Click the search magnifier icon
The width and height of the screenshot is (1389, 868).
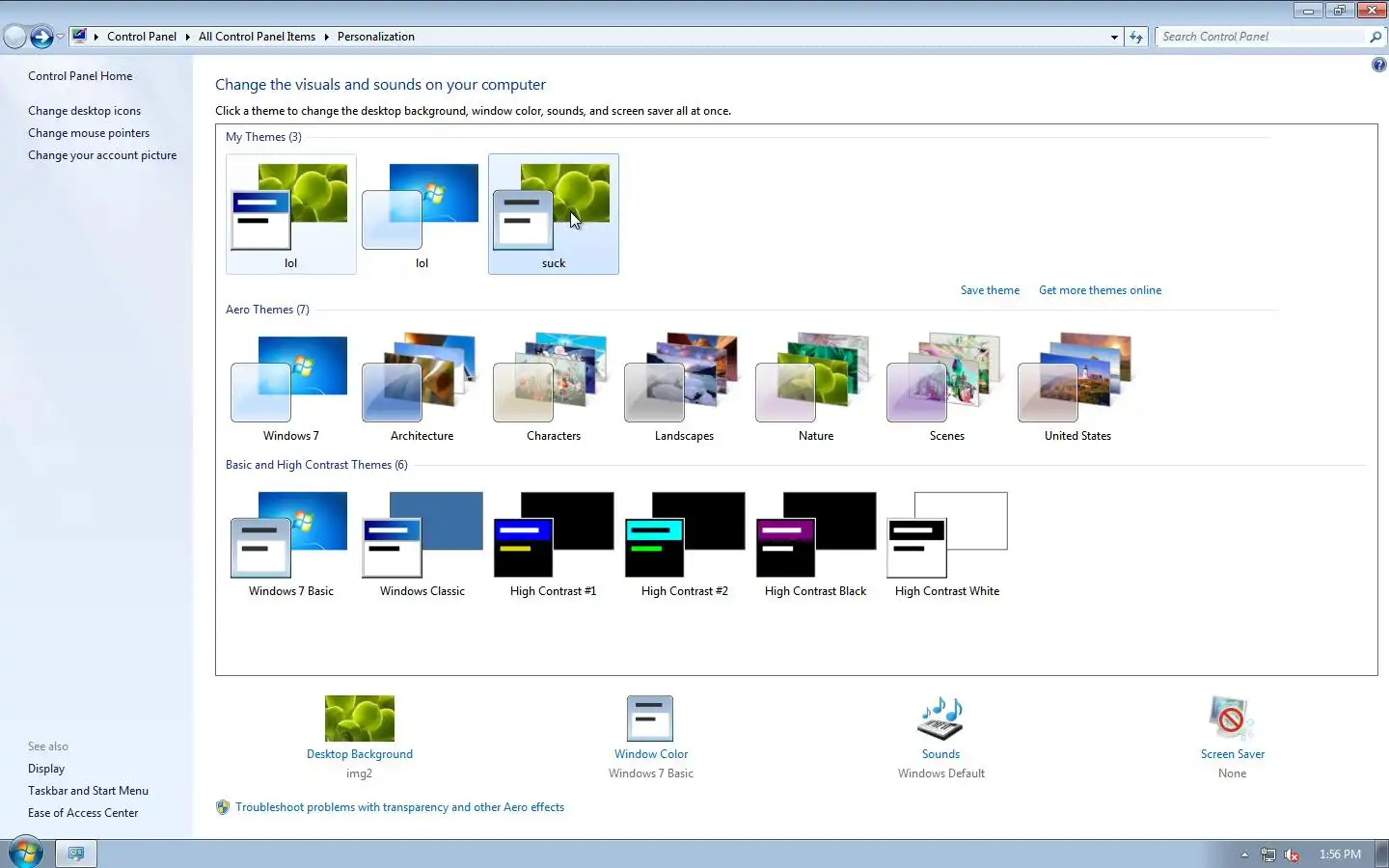1375,37
